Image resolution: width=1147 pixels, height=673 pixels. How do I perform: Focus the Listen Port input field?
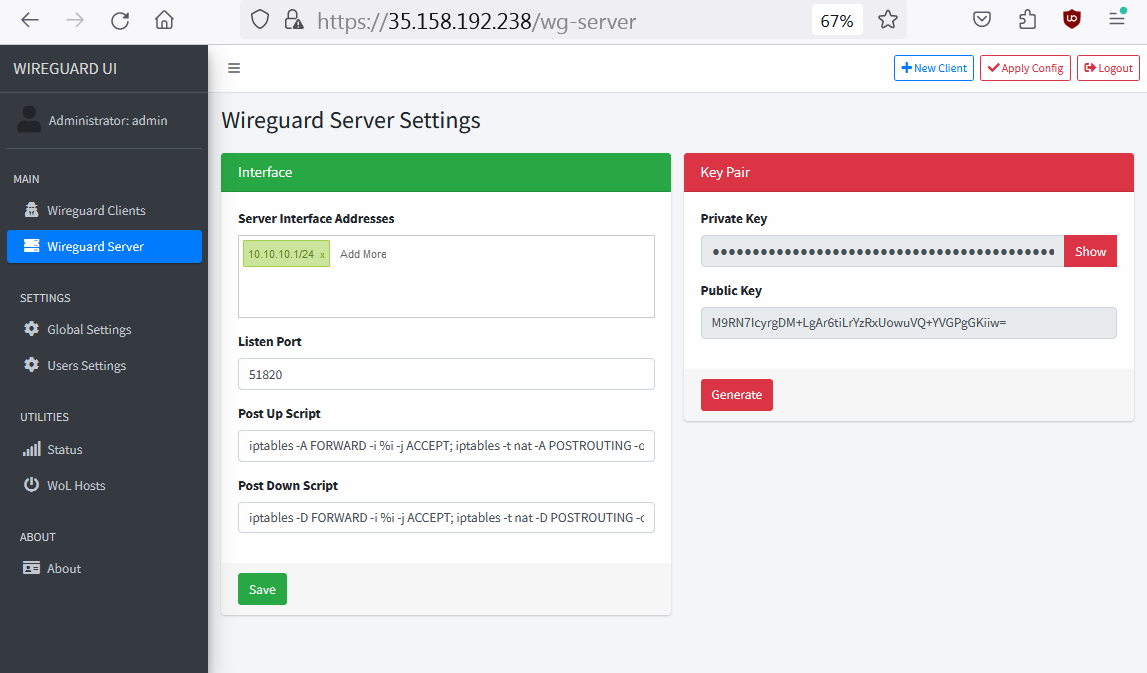446,374
